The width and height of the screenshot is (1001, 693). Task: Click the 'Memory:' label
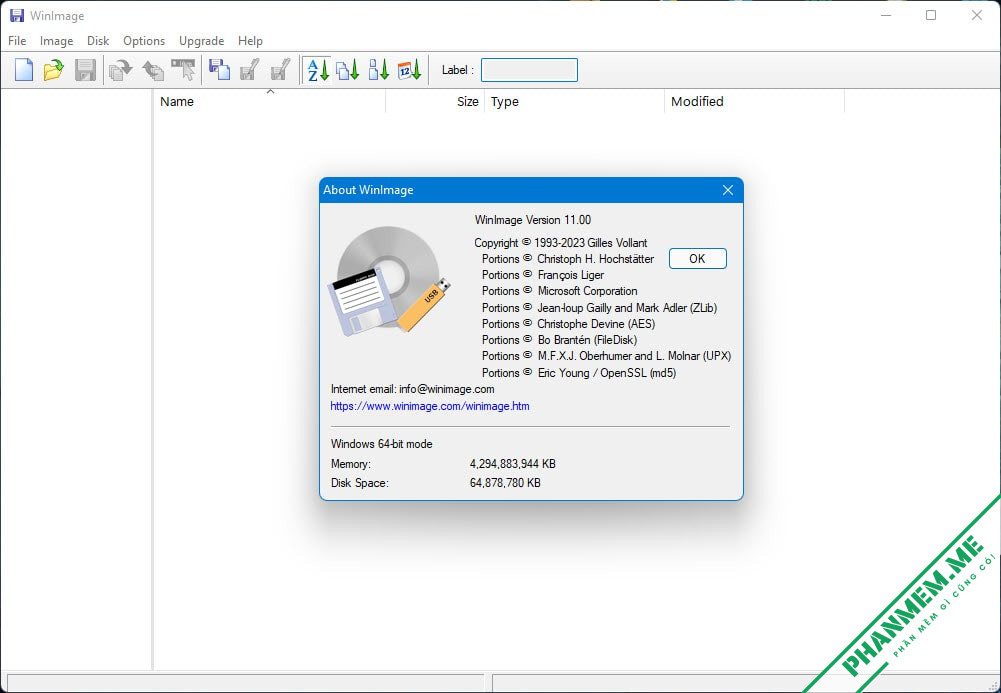(x=350, y=464)
